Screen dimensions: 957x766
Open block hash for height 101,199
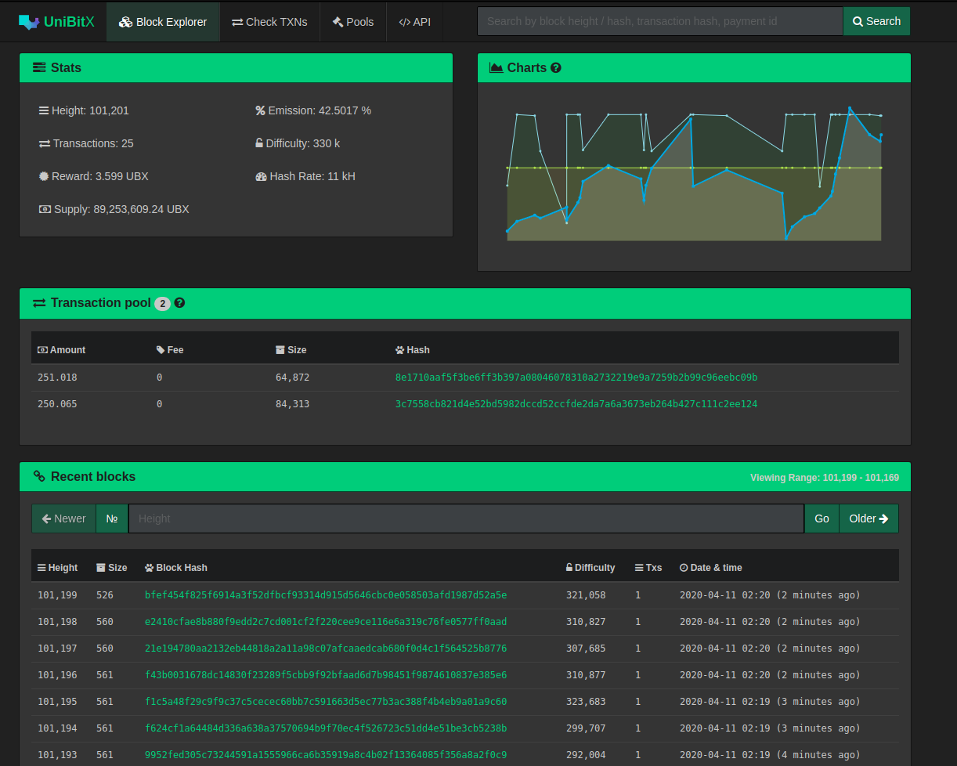pos(325,595)
